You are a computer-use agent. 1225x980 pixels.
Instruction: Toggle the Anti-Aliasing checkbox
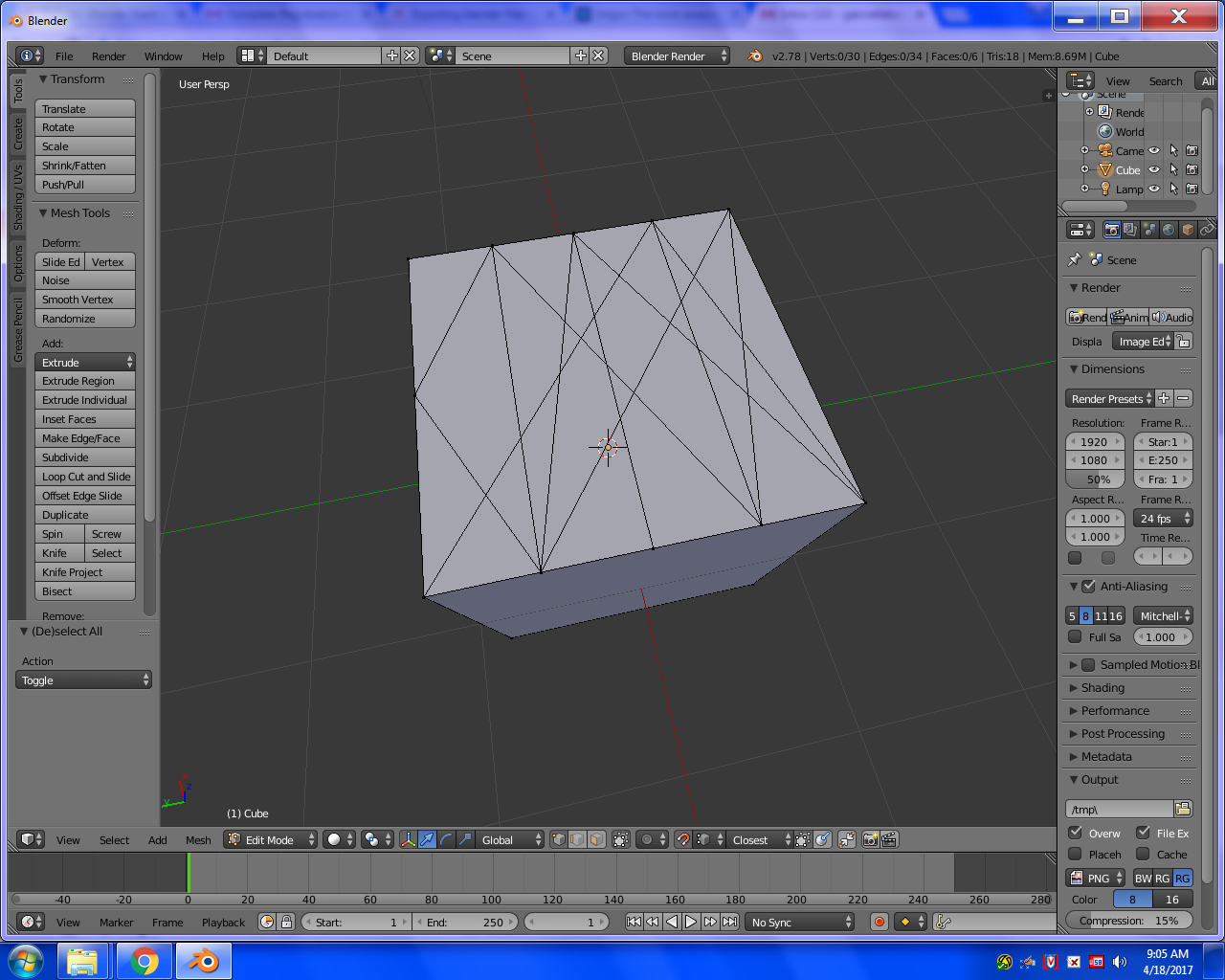coord(1088,586)
